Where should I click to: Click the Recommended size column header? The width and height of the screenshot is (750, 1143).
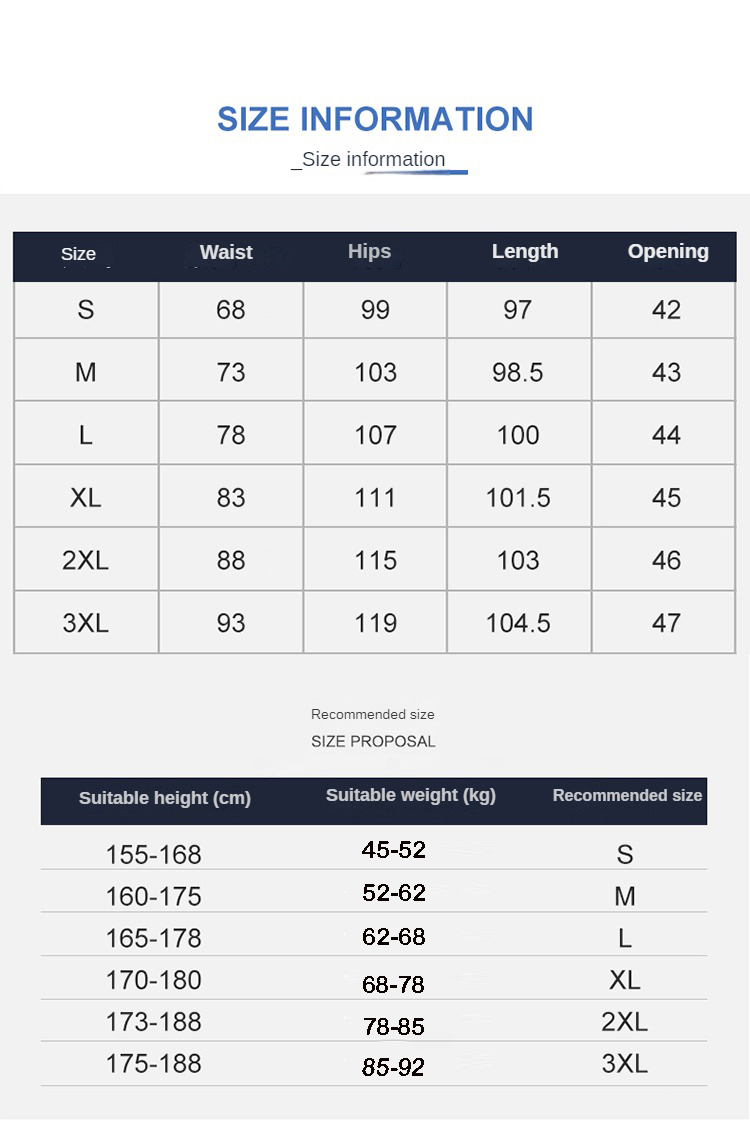click(627, 796)
